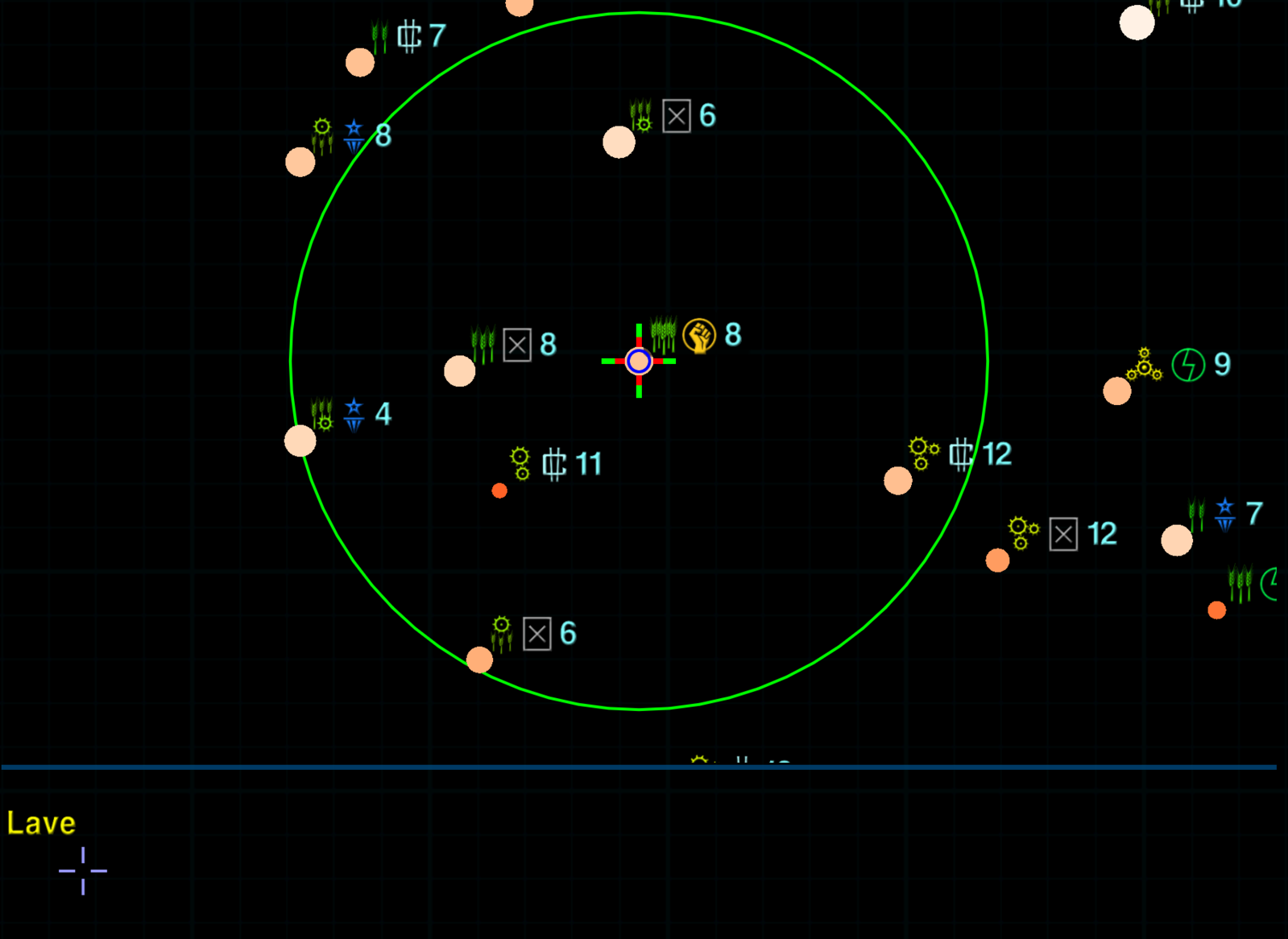The height and width of the screenshot is (939, 1288).
Task: Click the blue star icon next to 4
Action: pyautogui.click(x=354, y=415)
